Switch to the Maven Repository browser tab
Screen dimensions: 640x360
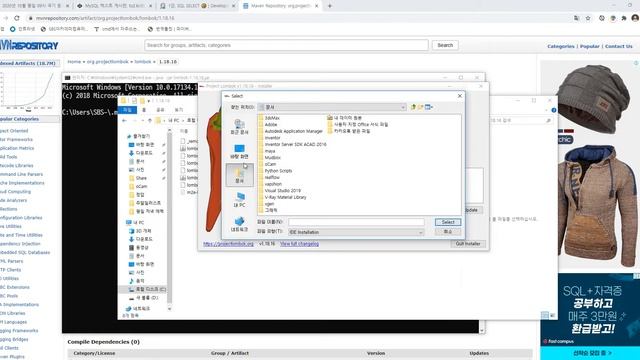pyautogui.click(x=280, y=6)
